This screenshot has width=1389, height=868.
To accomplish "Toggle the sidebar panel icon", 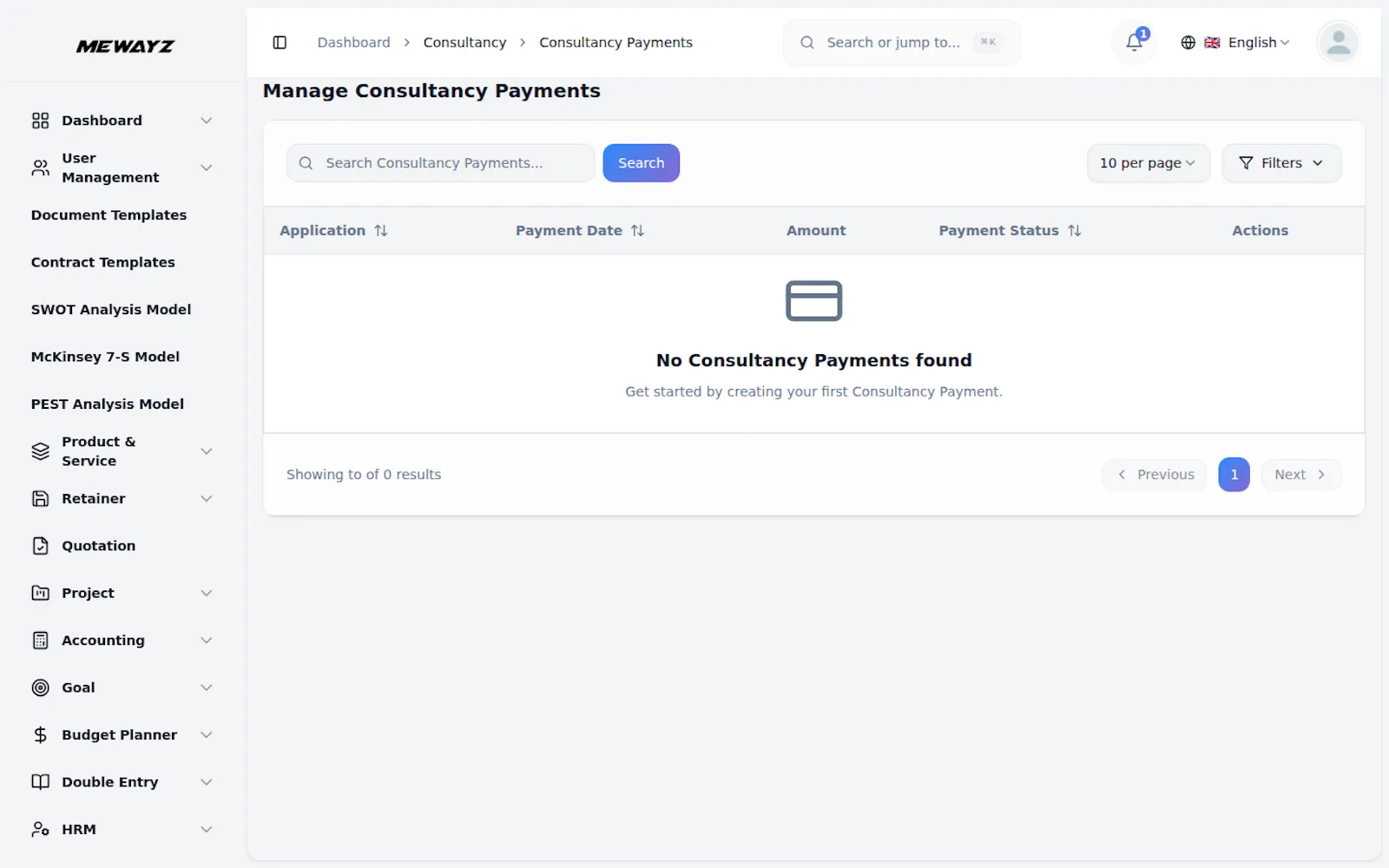I will tap(280, 43).
